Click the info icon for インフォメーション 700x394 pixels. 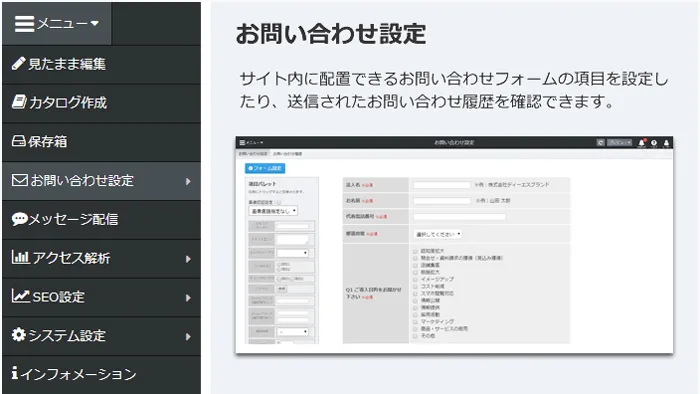coord(15,373)
